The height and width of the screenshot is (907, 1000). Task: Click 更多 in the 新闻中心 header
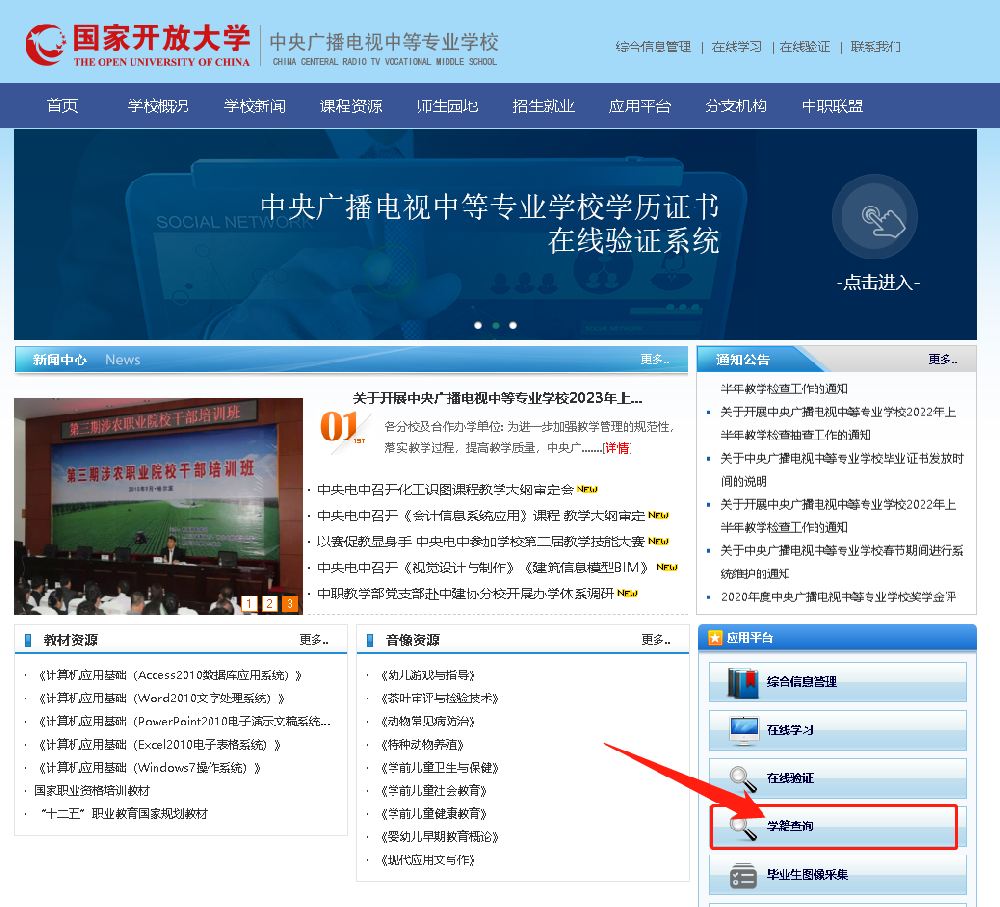click(655, 360)
